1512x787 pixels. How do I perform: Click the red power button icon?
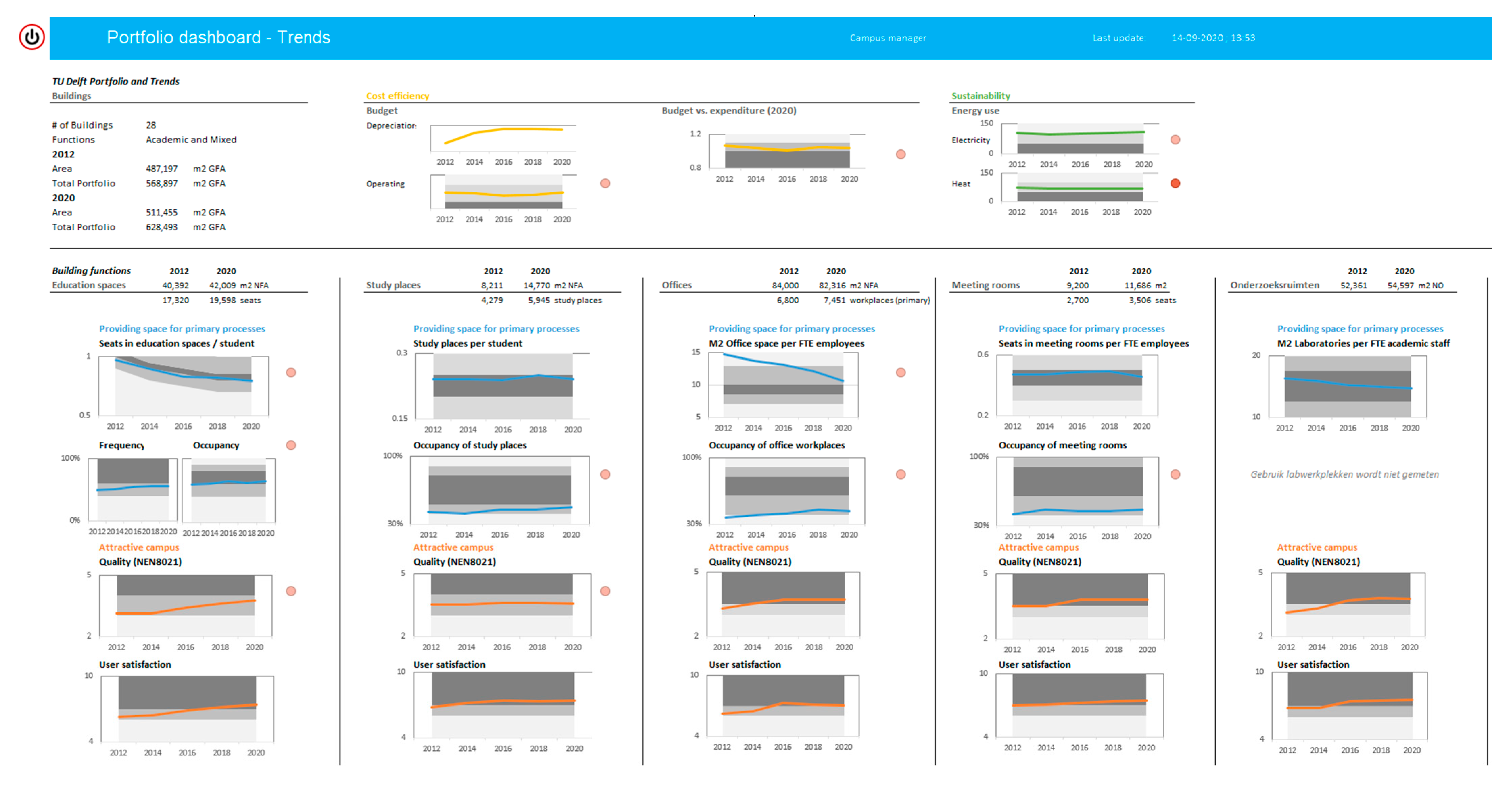pos(32,37)
